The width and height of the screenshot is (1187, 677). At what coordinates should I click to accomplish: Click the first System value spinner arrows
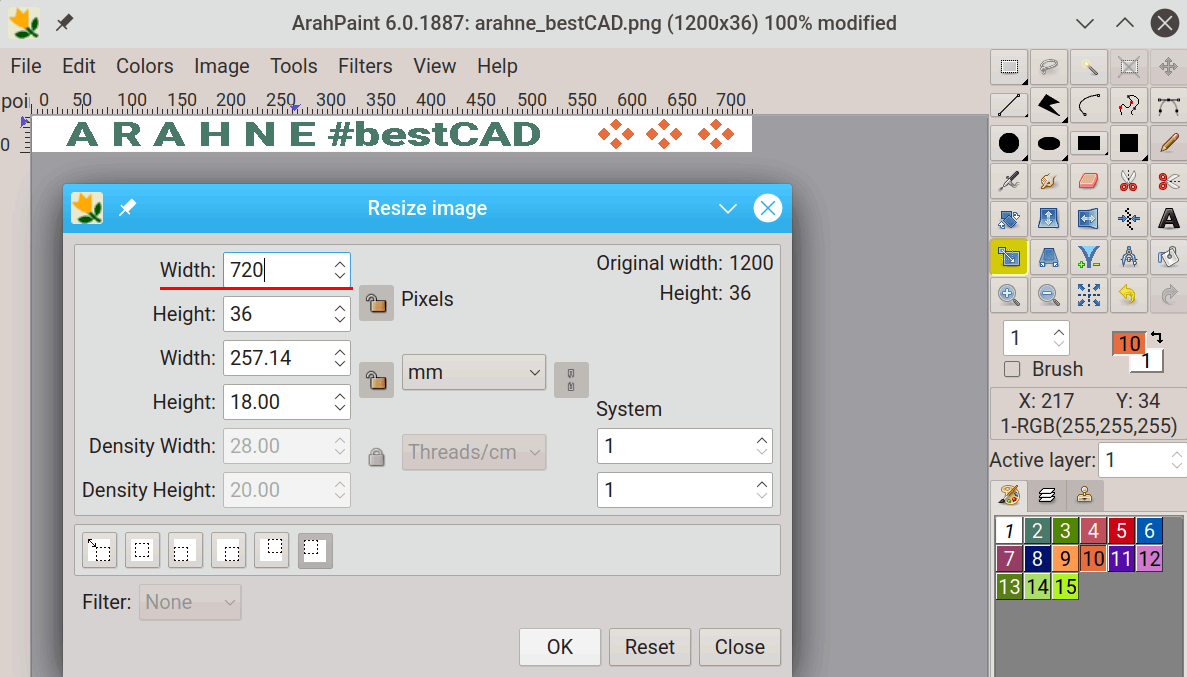click(x=762, y=446)
